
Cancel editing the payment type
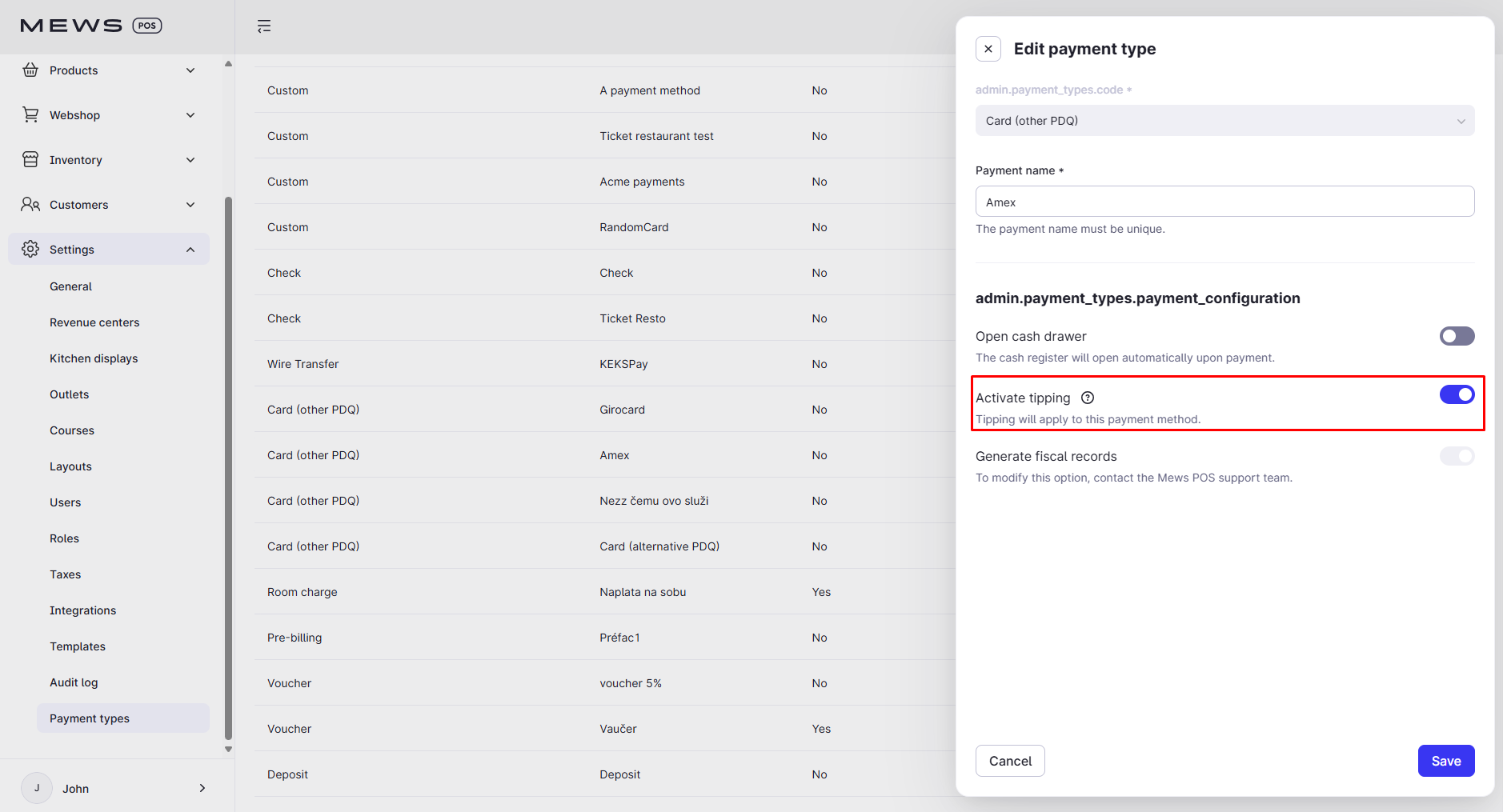1010,761
